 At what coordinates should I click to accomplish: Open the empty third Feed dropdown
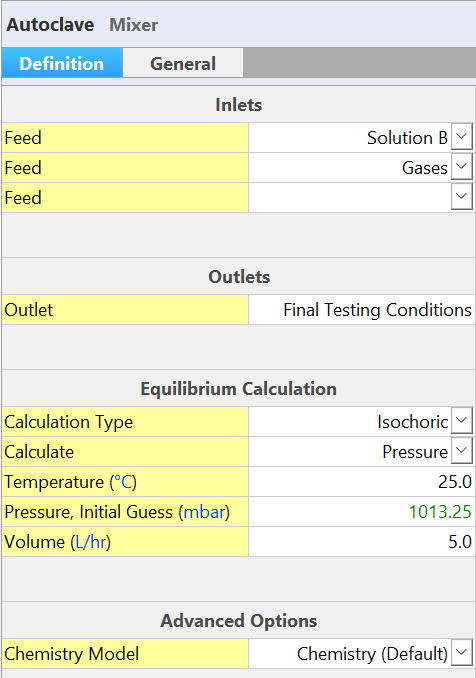[461, 197]
